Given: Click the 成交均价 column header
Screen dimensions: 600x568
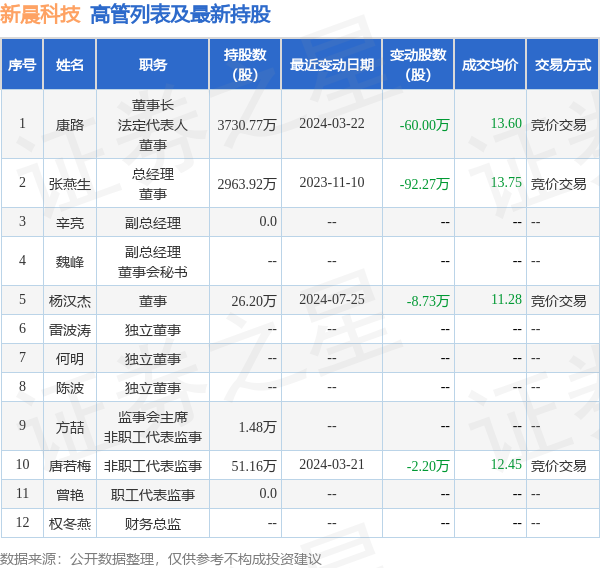Looking at the screenshot, I should [490, 65].
